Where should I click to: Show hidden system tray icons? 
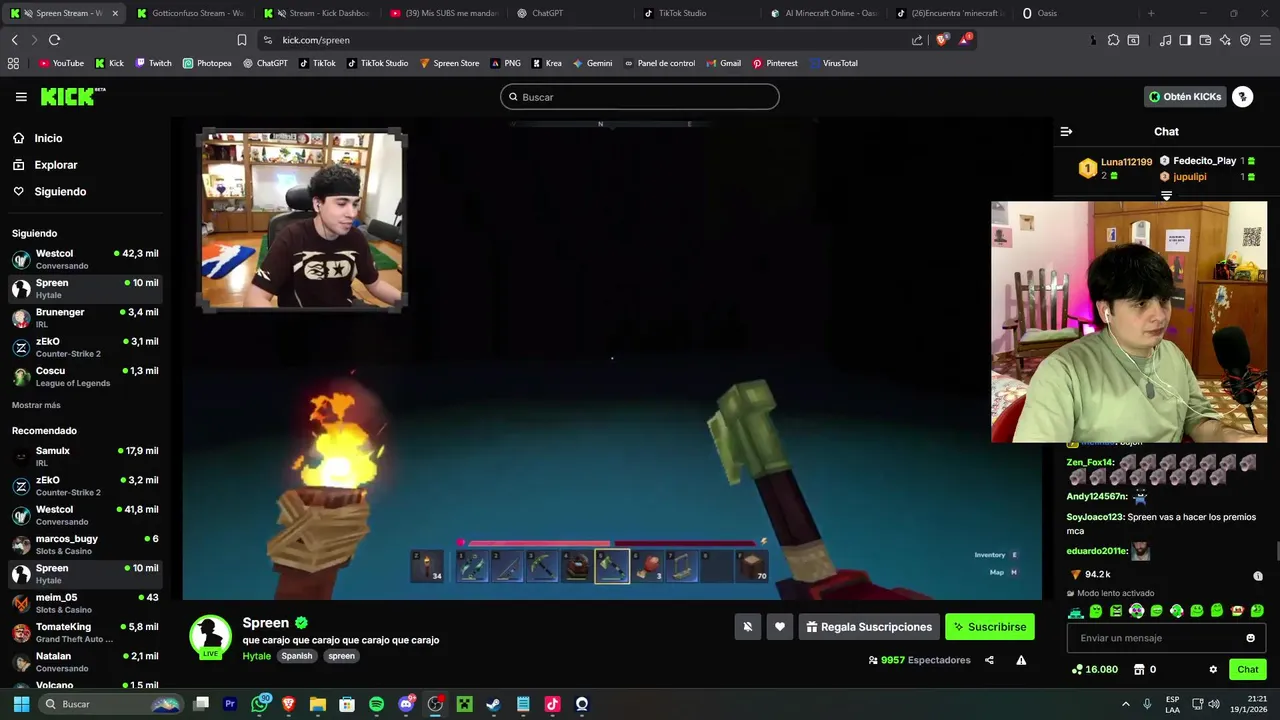[x=1125, y=704]
